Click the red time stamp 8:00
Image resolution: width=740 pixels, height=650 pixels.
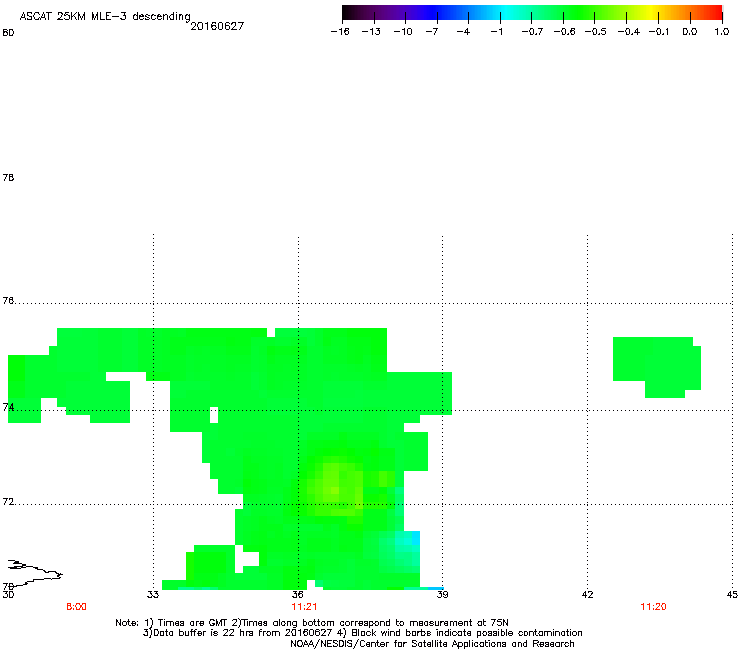(76, 607)
